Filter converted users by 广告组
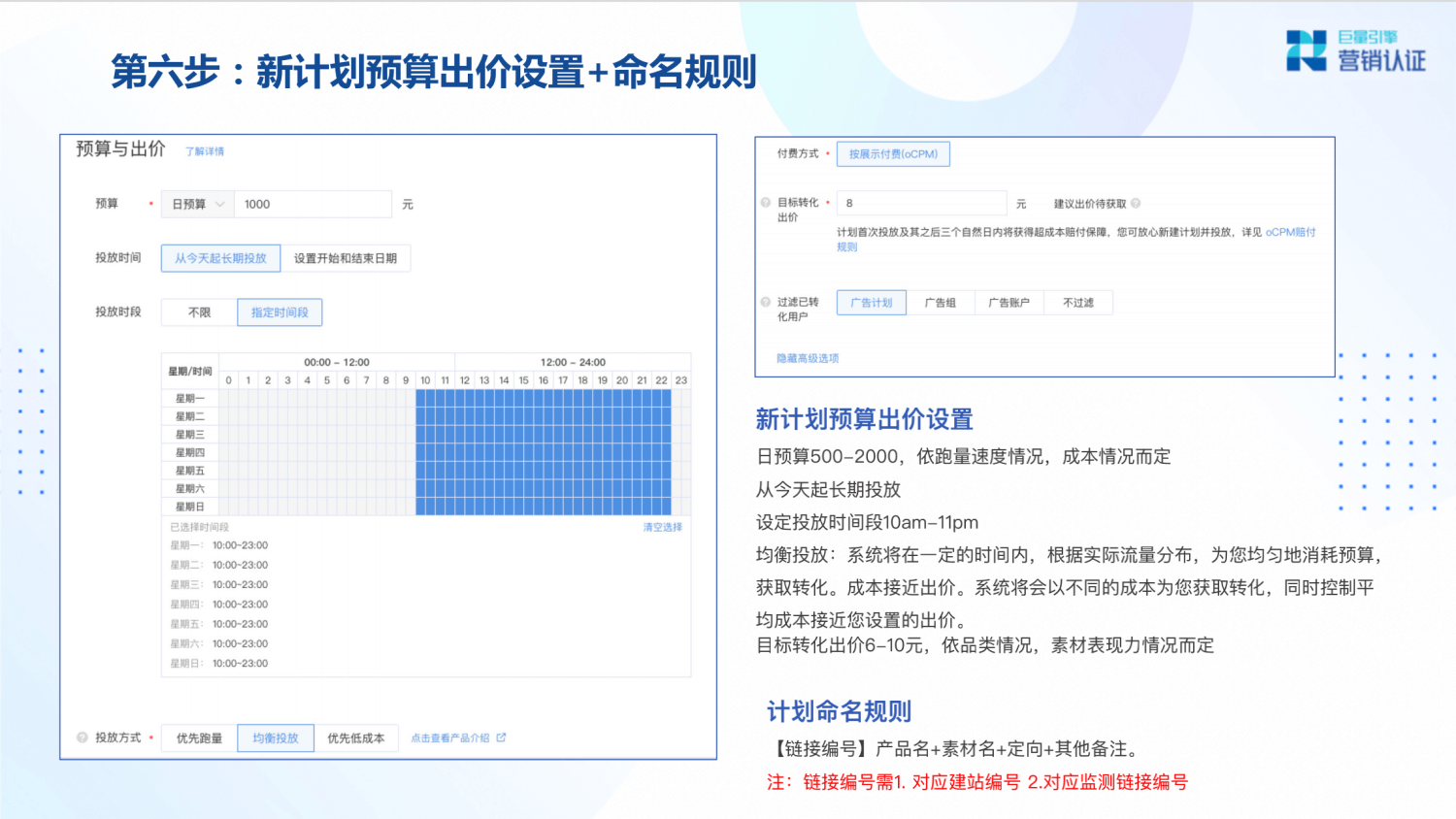Image resolution: width=1456 pixels, height=819 pixels. coord(941,303)
